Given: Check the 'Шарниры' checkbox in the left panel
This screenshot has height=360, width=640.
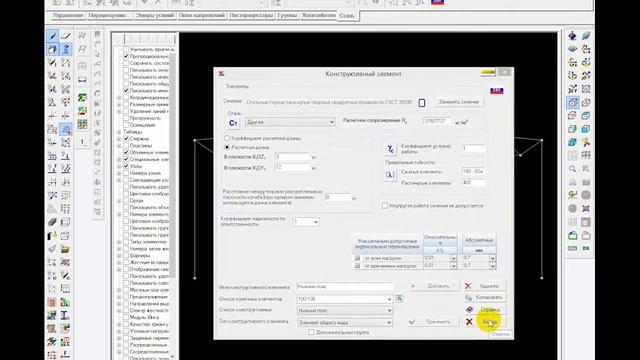Looking at the screenshot, I should [x=126, y=256].
